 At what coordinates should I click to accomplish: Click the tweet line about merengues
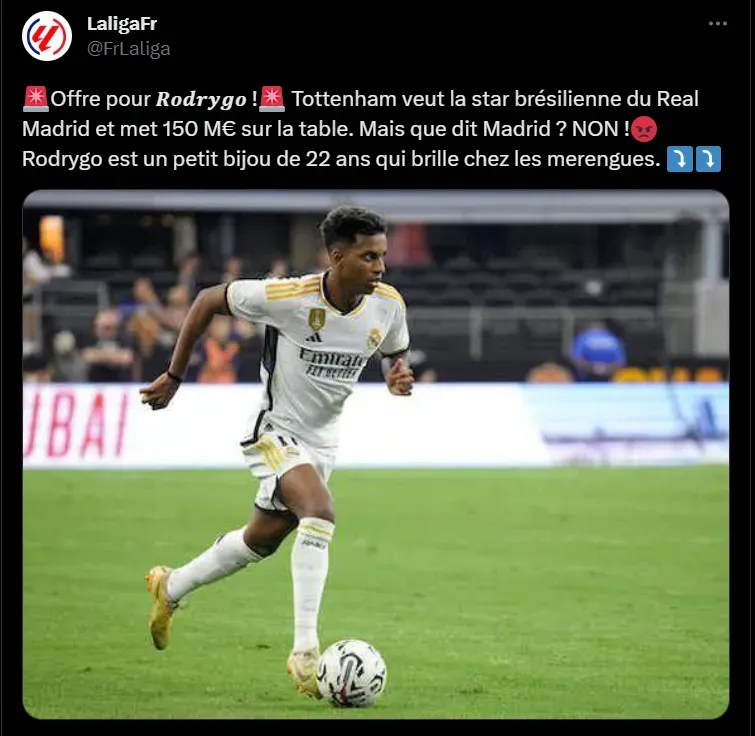tap(341, 159)
